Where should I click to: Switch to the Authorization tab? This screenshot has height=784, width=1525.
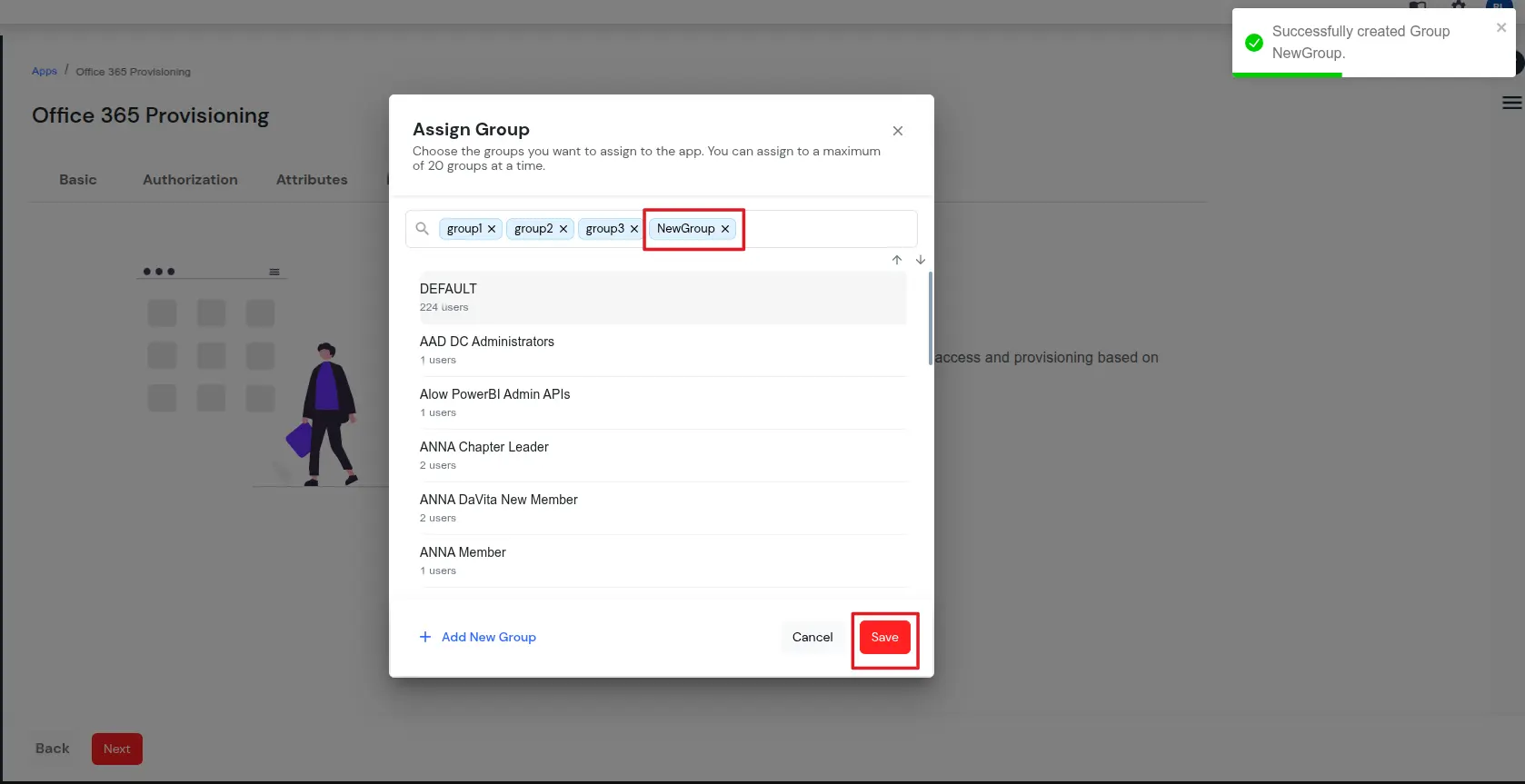(x=190, y=180)
